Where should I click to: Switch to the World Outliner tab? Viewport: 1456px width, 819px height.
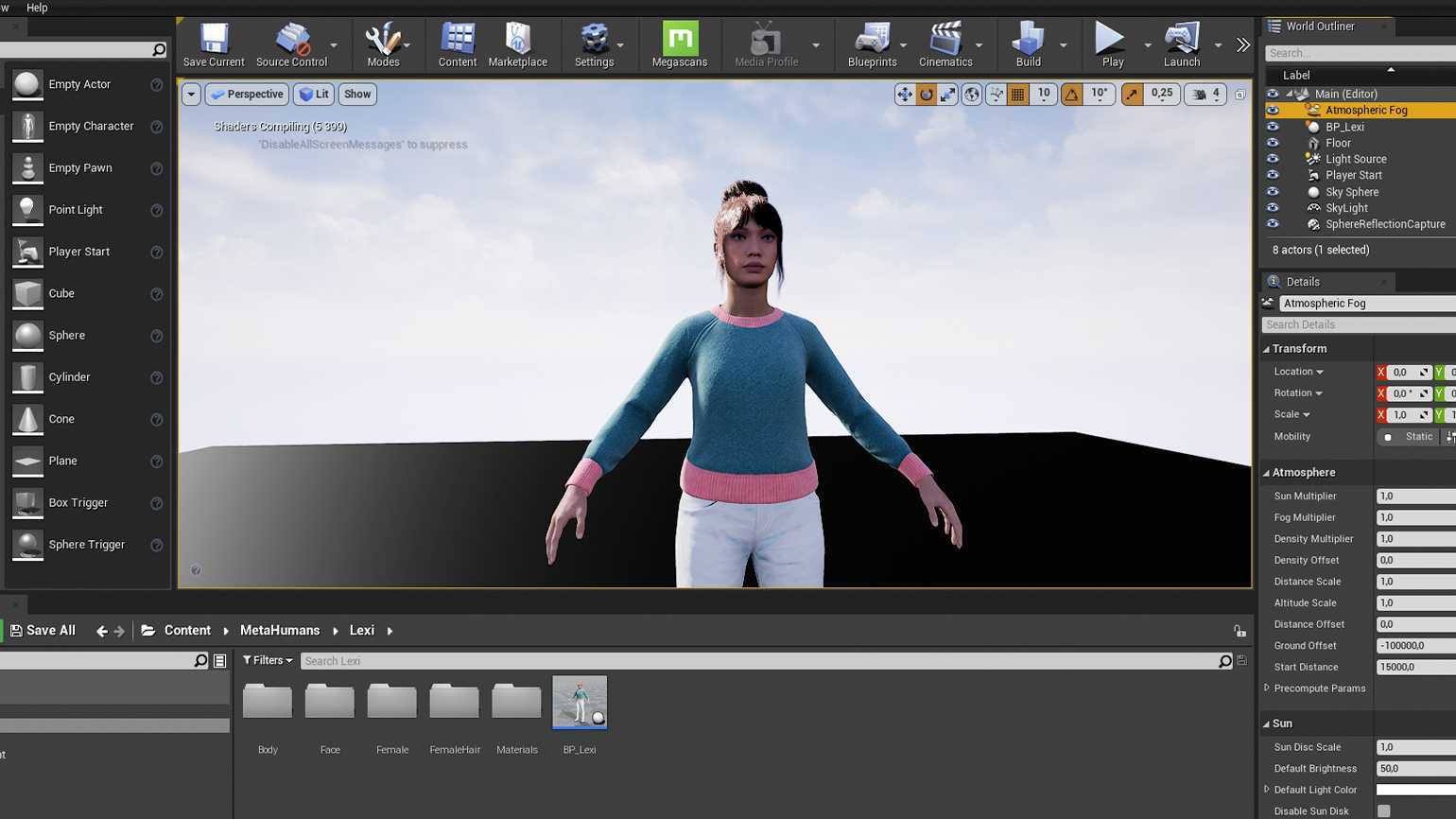coord(1320,26)
